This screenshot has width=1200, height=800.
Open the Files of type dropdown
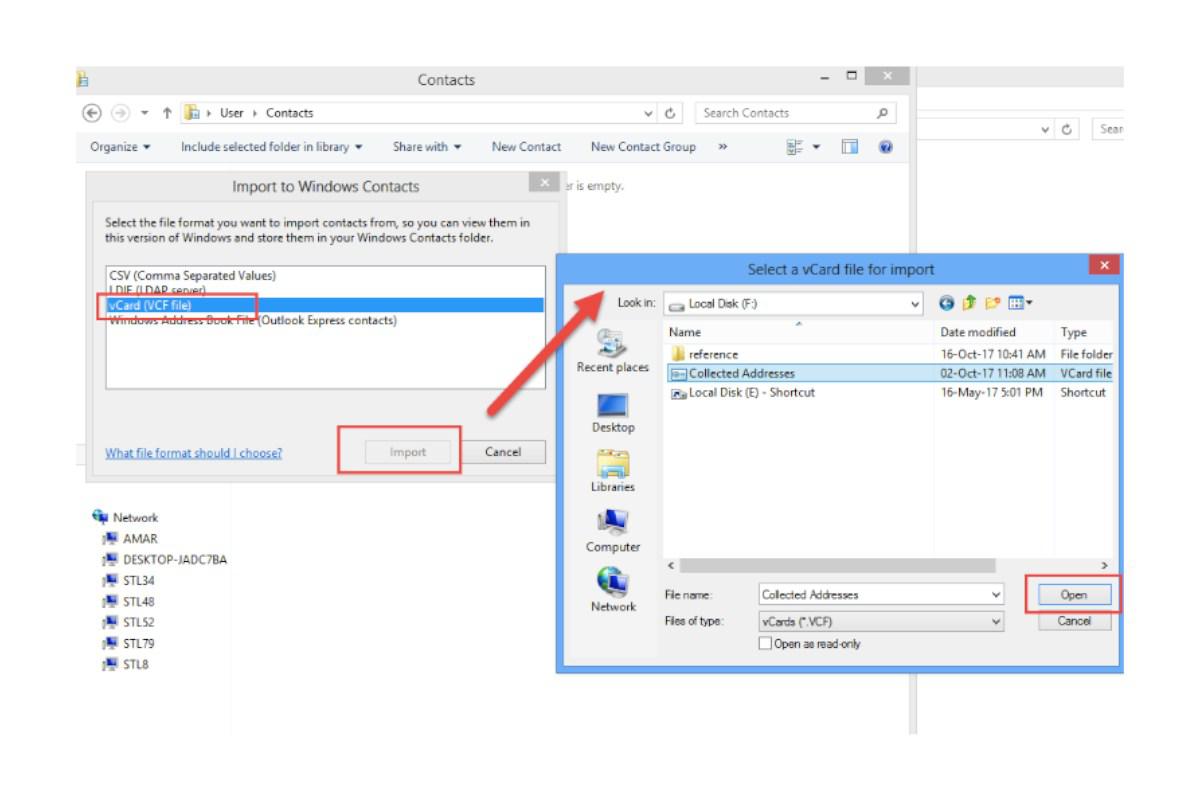coord(996,621)
